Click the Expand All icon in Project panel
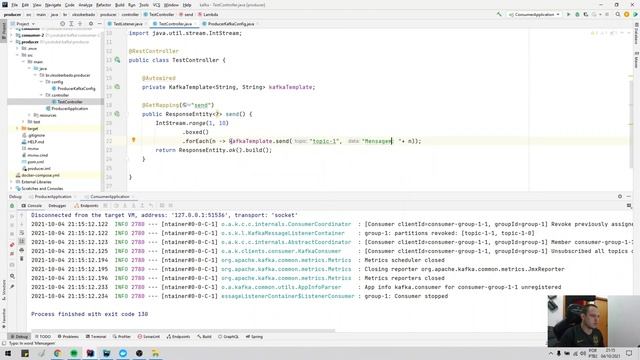 pyautogui.click(x=71, y=24)
